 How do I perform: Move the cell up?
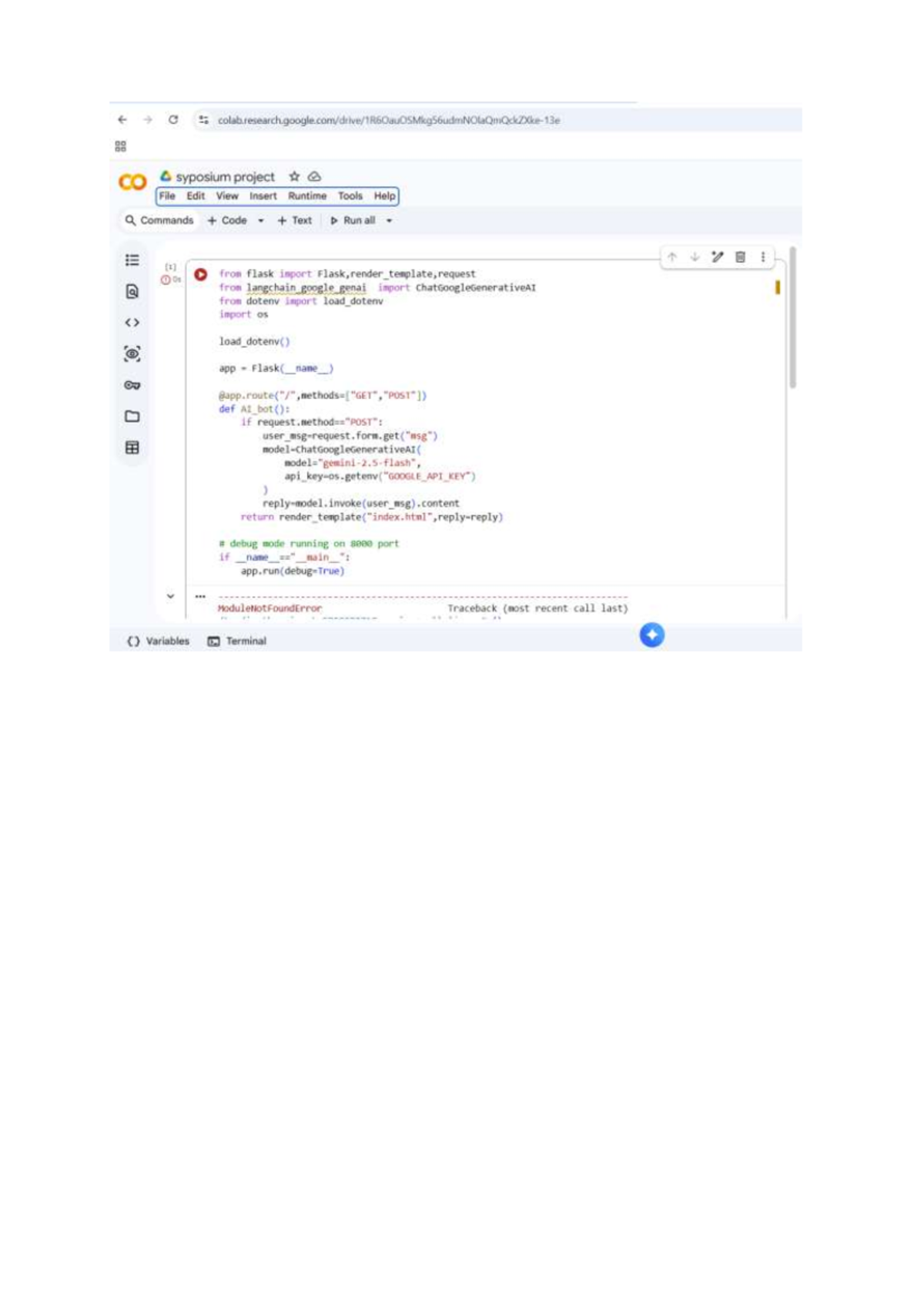pyautogui.click(x=672, y=257)
